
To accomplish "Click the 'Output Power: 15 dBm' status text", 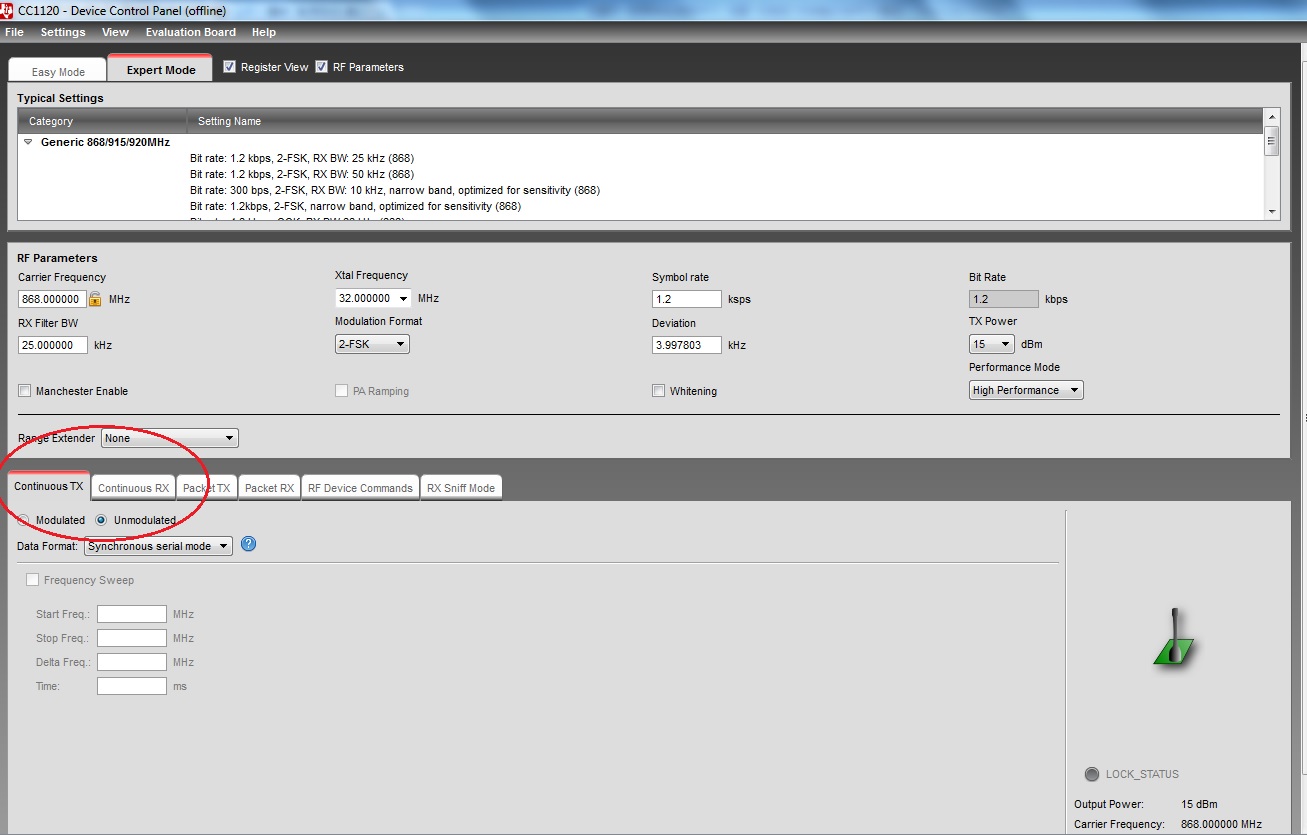I will pos(1146,804).
